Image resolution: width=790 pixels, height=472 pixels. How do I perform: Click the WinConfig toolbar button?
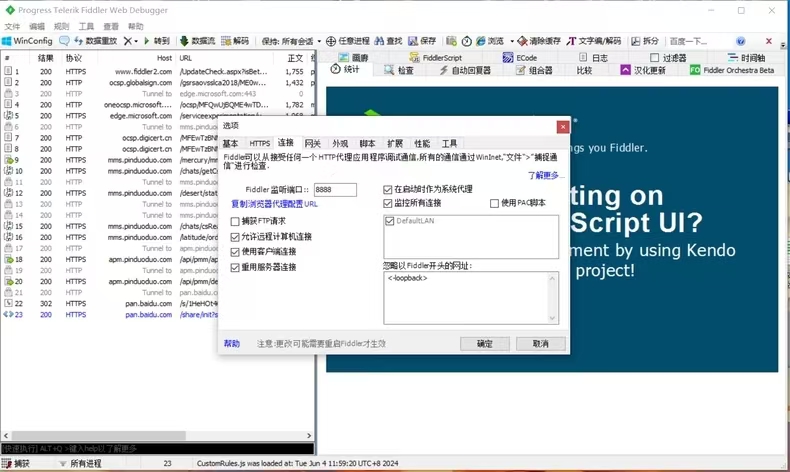coord(27,41)
